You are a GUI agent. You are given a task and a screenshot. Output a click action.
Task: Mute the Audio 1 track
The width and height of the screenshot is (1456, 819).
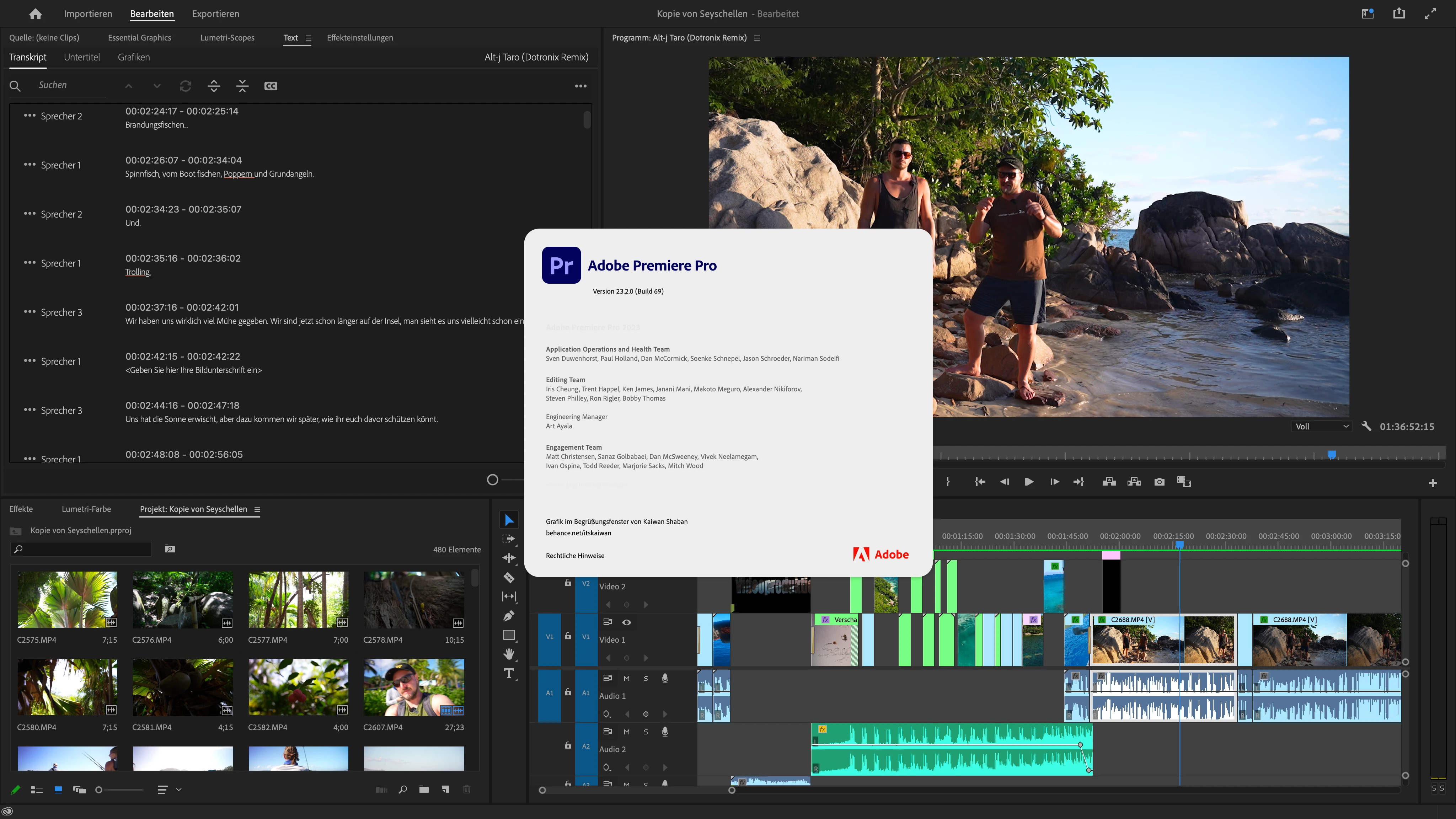click(x=626, y=678)
